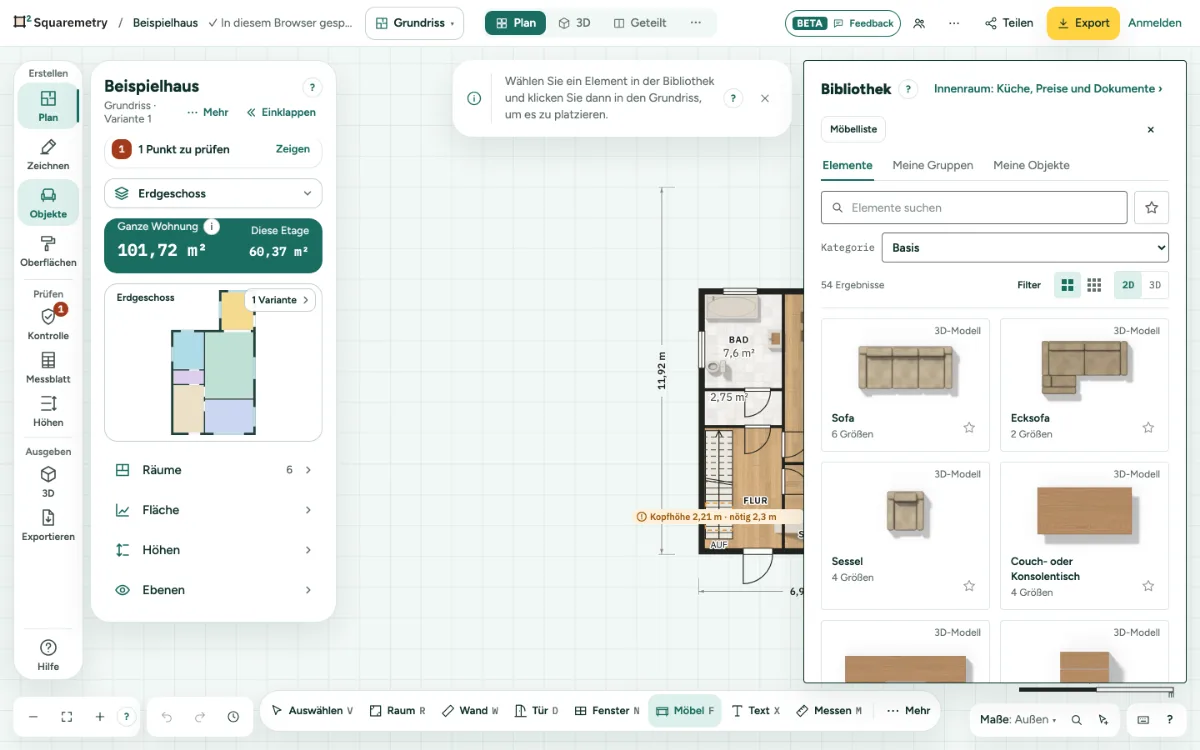Viewport: 1200px width, 750px height.
Task: Switch to Meine Gruppen tab
Action: [933, 165]
